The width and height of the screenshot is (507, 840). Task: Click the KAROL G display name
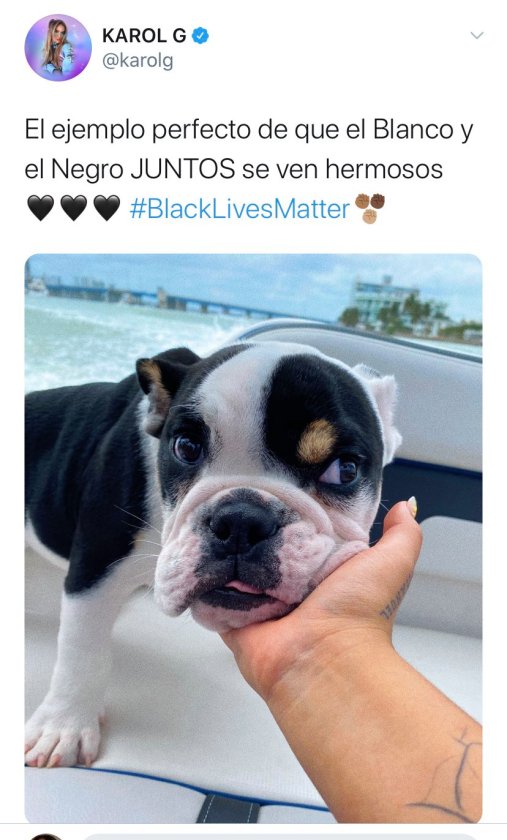(144, 36)
